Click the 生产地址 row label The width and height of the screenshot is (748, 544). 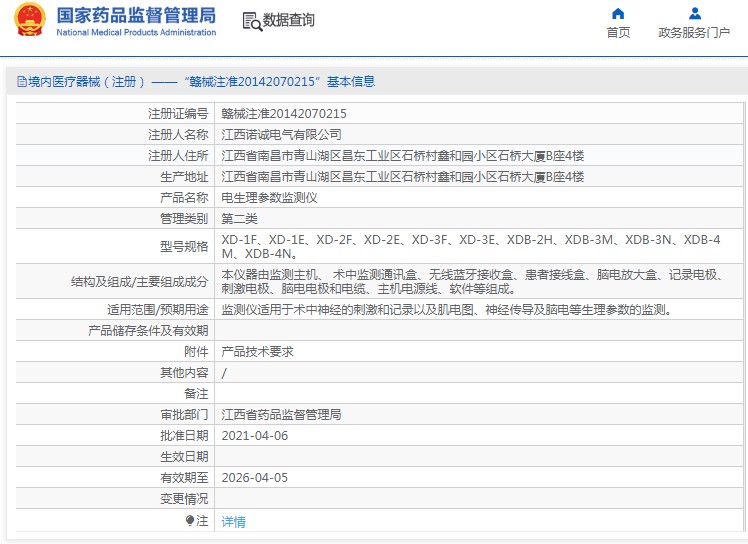click(x=184, y=177)
